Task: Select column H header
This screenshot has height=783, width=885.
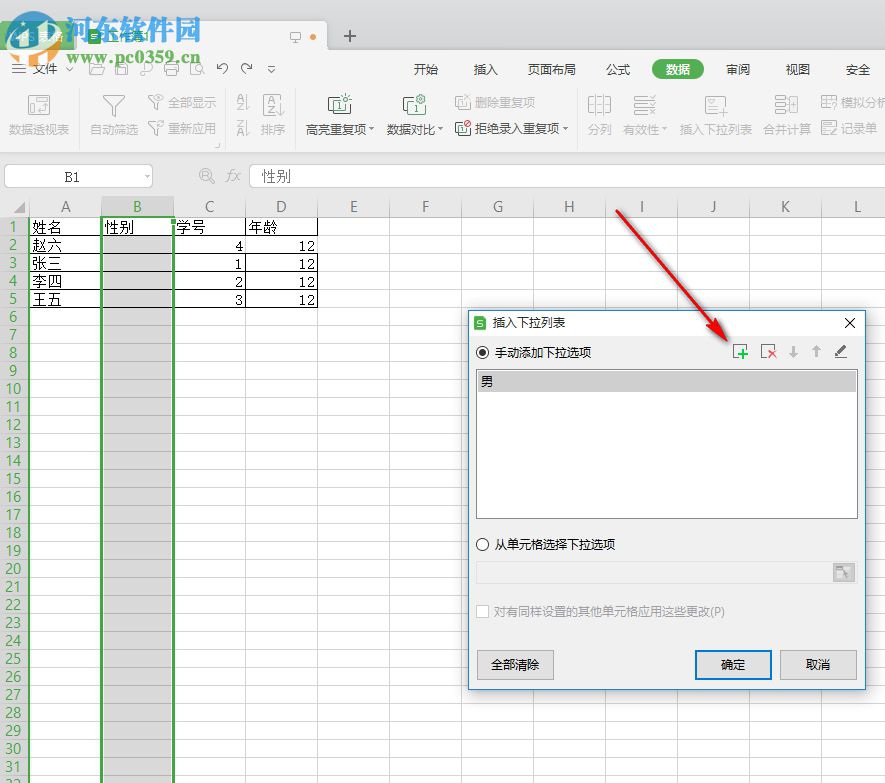Action: (x=569, y=207)
